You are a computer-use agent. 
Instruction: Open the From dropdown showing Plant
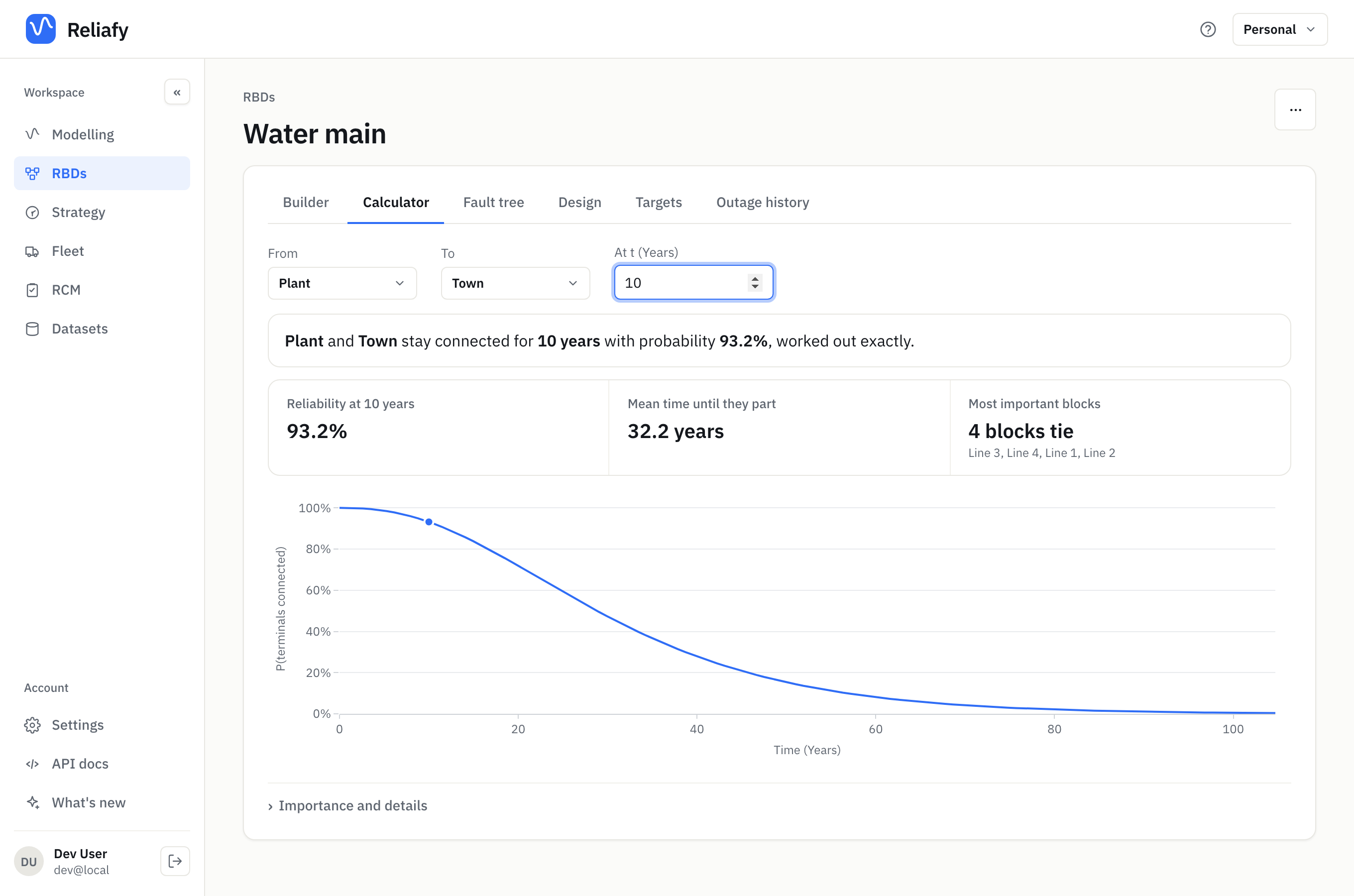point(342,283)
